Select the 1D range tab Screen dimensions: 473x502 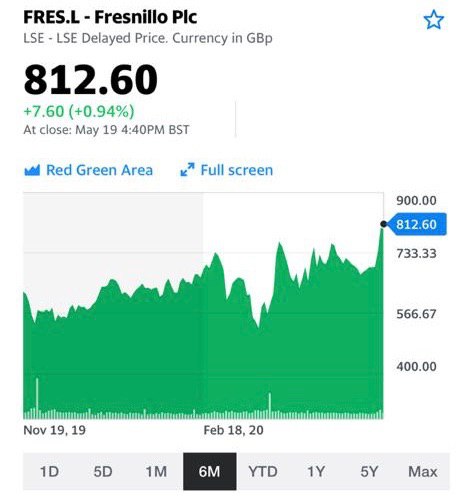click(x=49, y=472)
